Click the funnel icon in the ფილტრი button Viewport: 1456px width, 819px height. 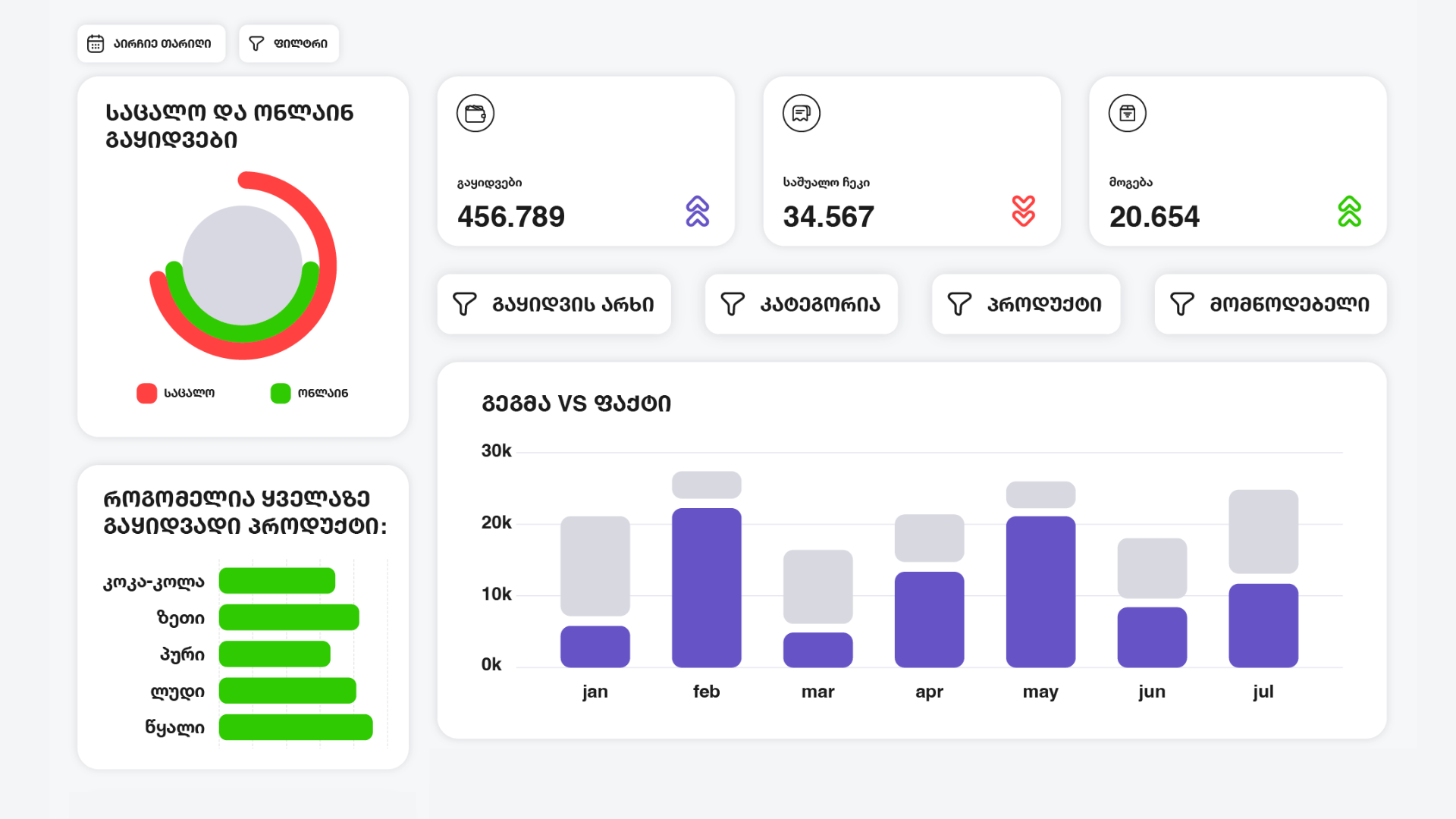coord(256,44)
